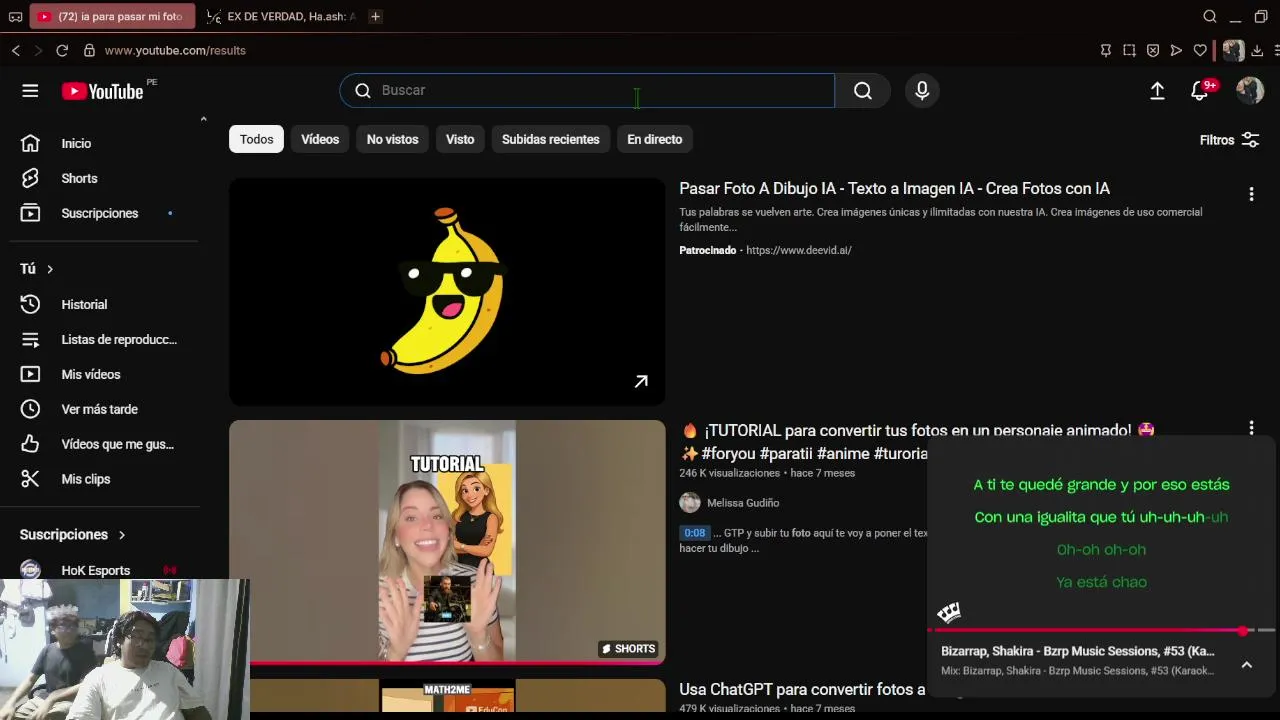Viewport: 1280px width, 720px height.
Task: Select the Todos filter chip
Action: (x=256, y=139)
